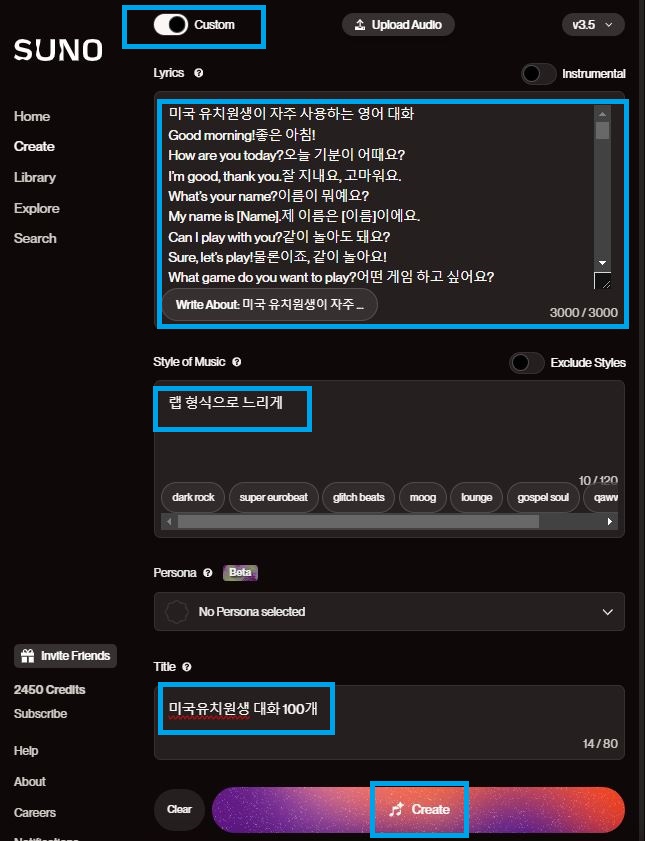The width and height of the screenshot is (645, 841).
Task: Click the Lyrics help question-mark icon
Action: coord(198,73)
